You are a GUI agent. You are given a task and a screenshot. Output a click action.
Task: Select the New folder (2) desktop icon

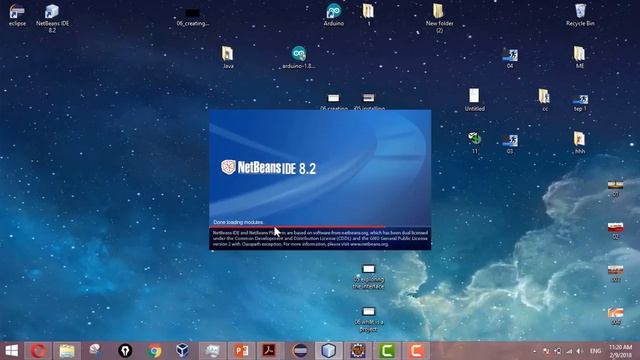439,18
